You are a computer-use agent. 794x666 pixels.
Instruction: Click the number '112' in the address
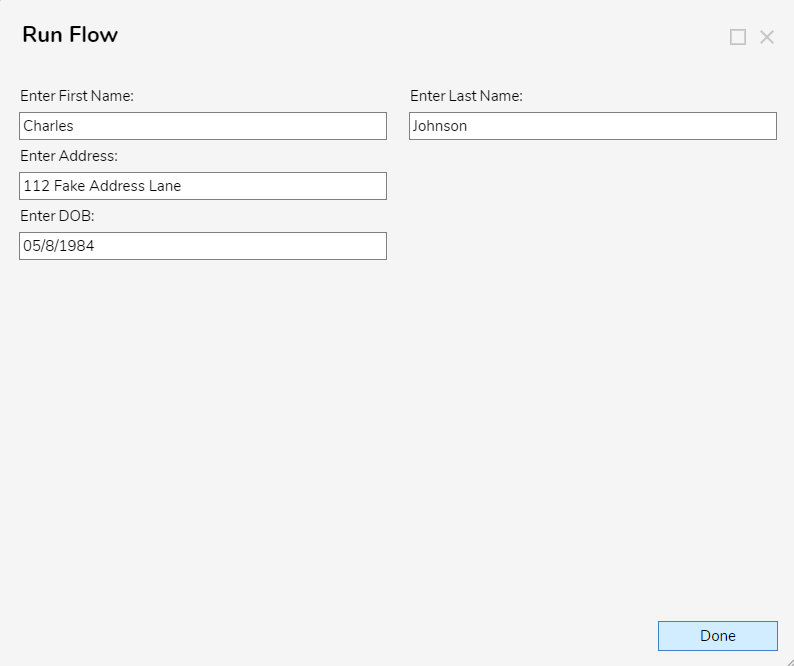pos(36,186)
